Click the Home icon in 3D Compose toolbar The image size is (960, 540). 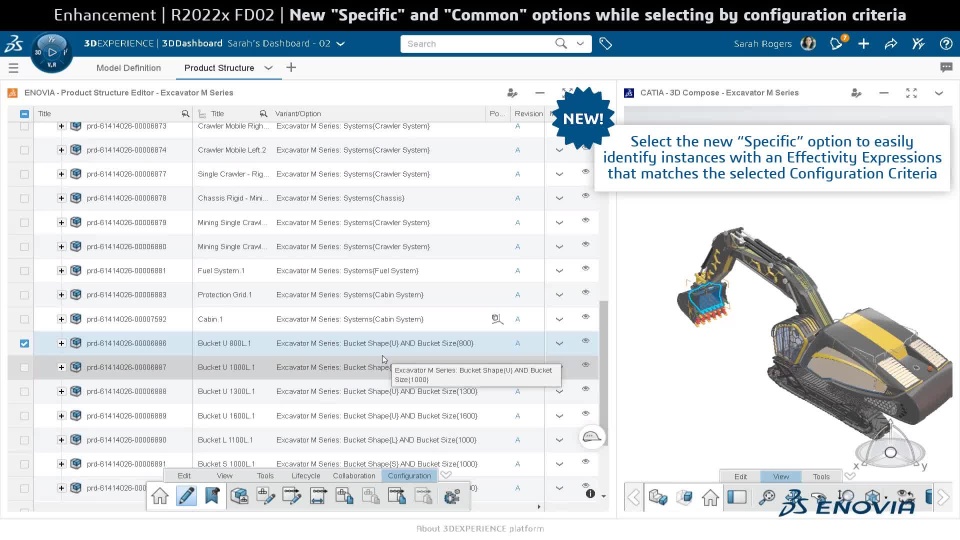click(x=710, y=497)
